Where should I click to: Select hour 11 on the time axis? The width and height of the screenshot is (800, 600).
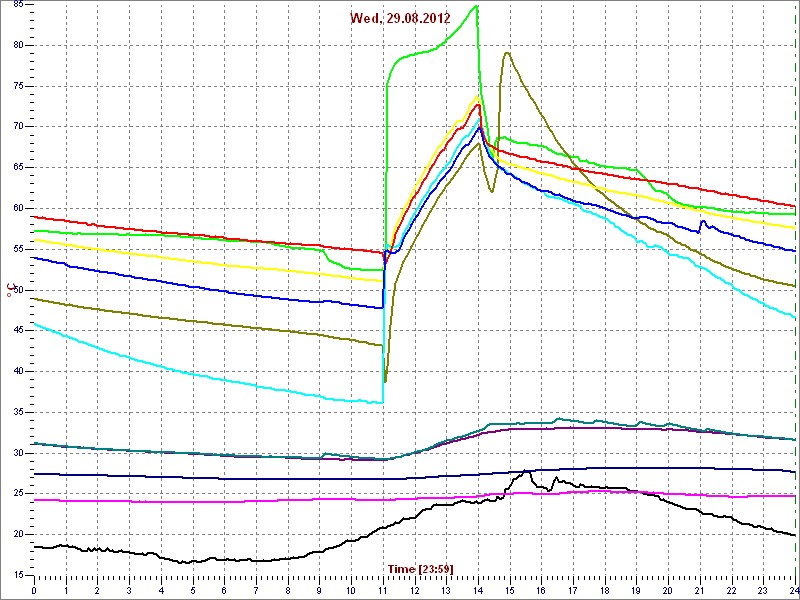click(x=382, y=589)
